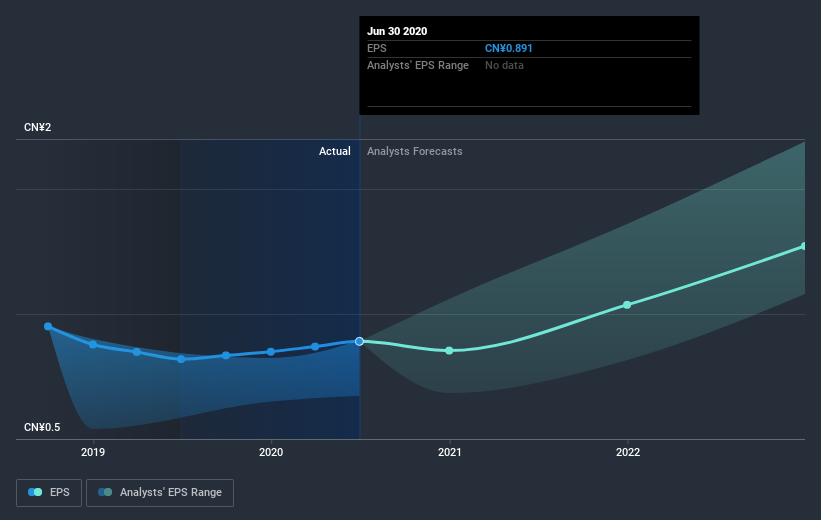Select the highlighted Jun 30 2020 data point
The width and height of the screenshot is (821, 520).
click(x=359, y=341)
